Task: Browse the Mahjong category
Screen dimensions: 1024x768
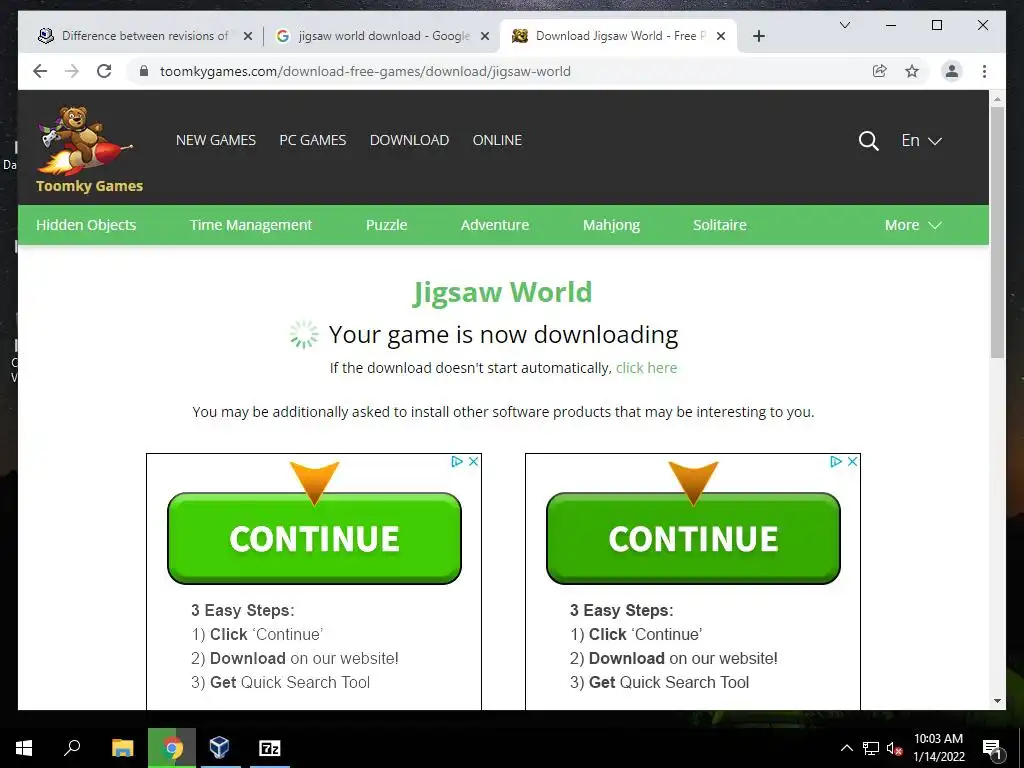Action: pyautogui.click(x=611, y=225)
